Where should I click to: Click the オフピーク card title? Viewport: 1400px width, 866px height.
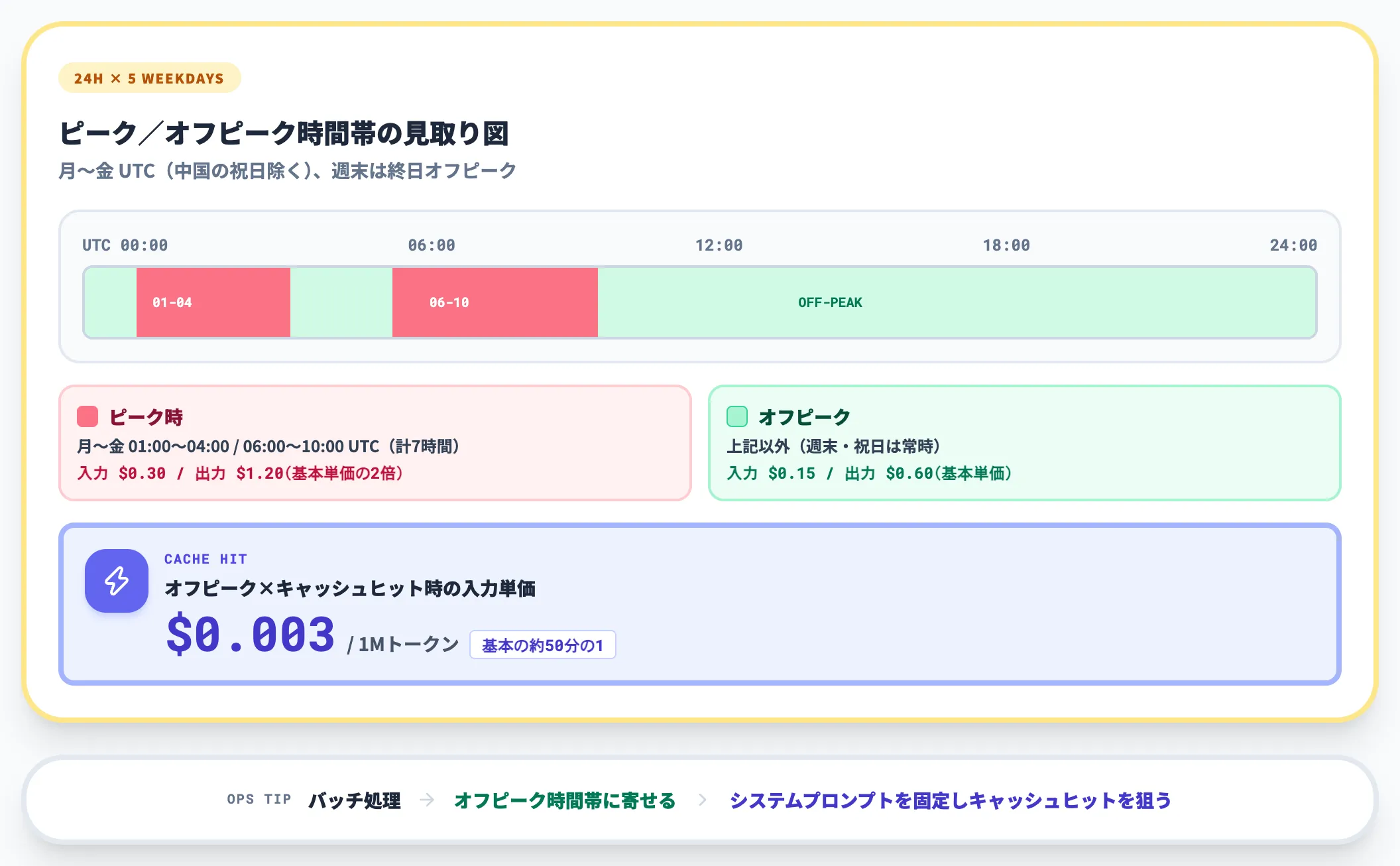(804, 416)
